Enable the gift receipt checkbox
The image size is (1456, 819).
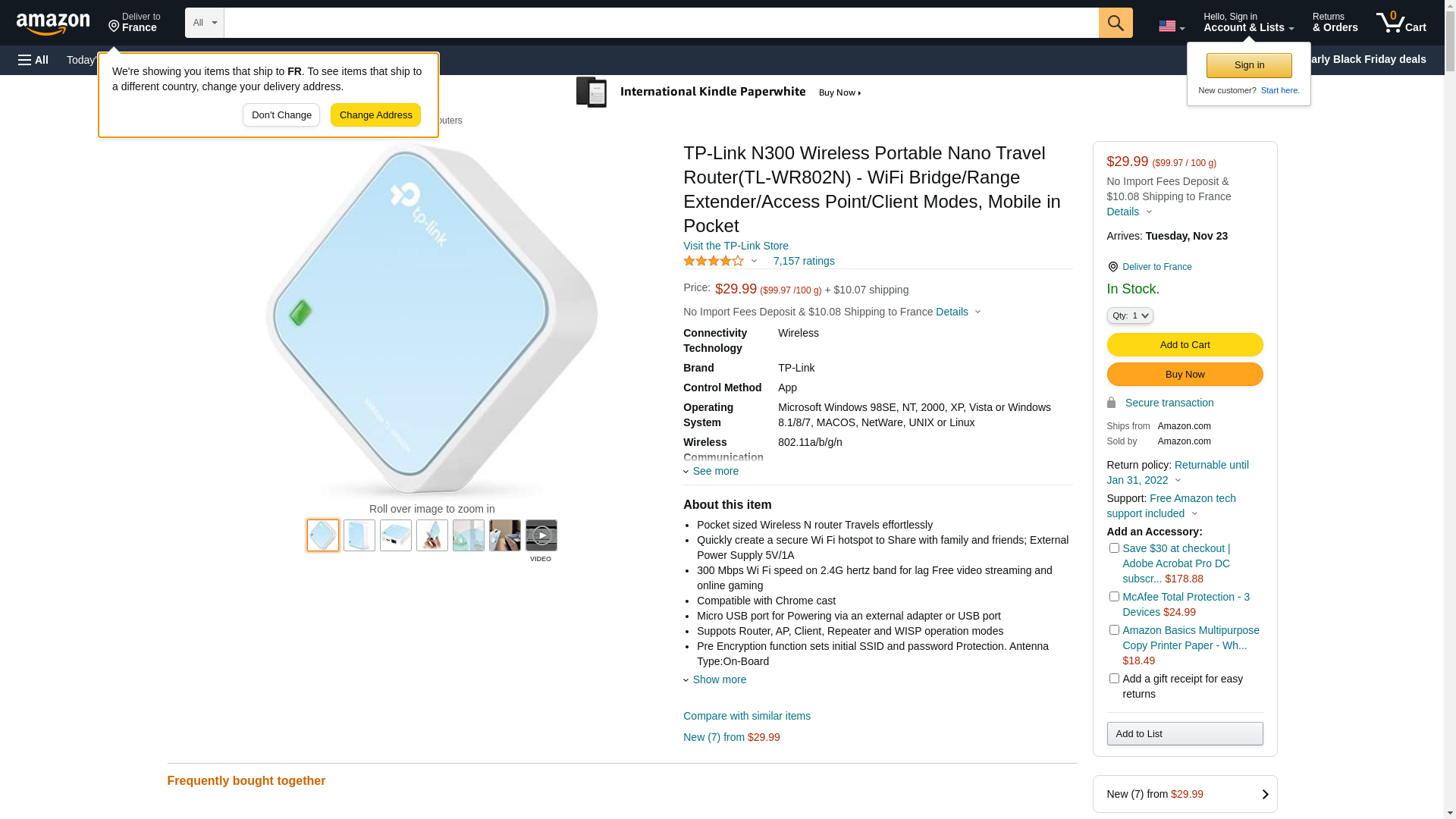[1114, 679]
